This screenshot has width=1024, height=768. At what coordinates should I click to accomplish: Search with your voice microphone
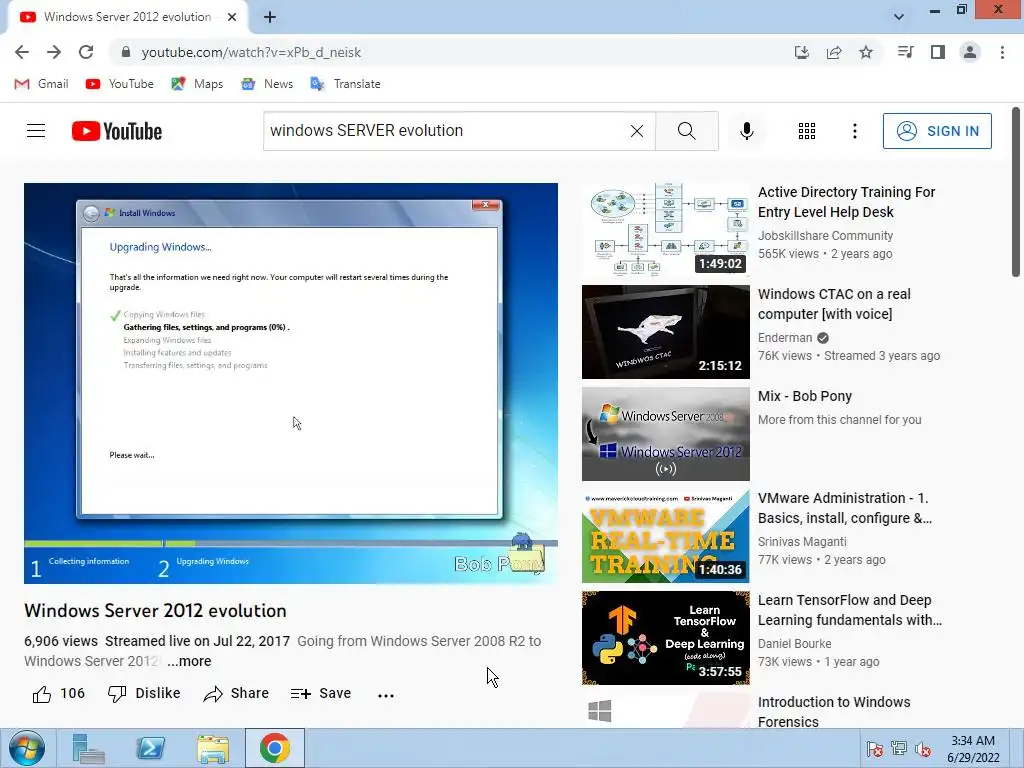click(746, 131)
